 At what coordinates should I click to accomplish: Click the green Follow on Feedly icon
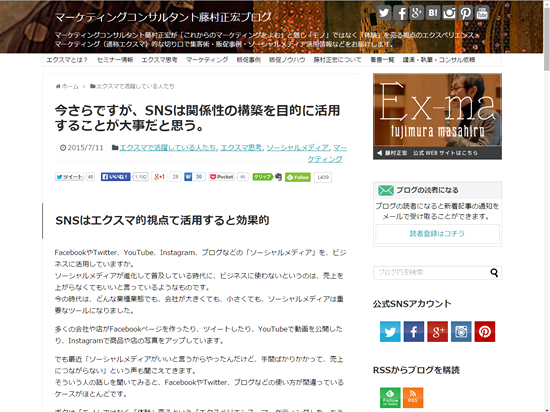coord(390,398)
